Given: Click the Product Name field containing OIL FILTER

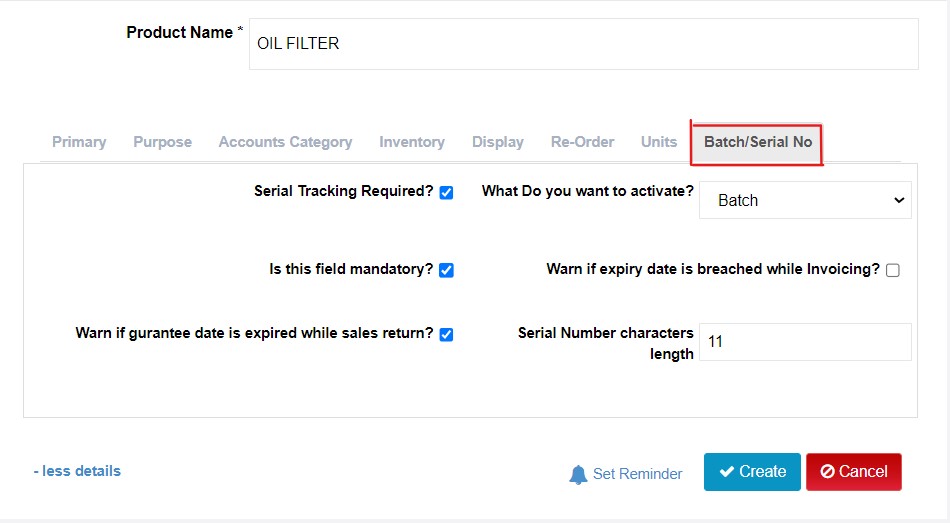Looking at the screenshot, I should pos(583,44).
